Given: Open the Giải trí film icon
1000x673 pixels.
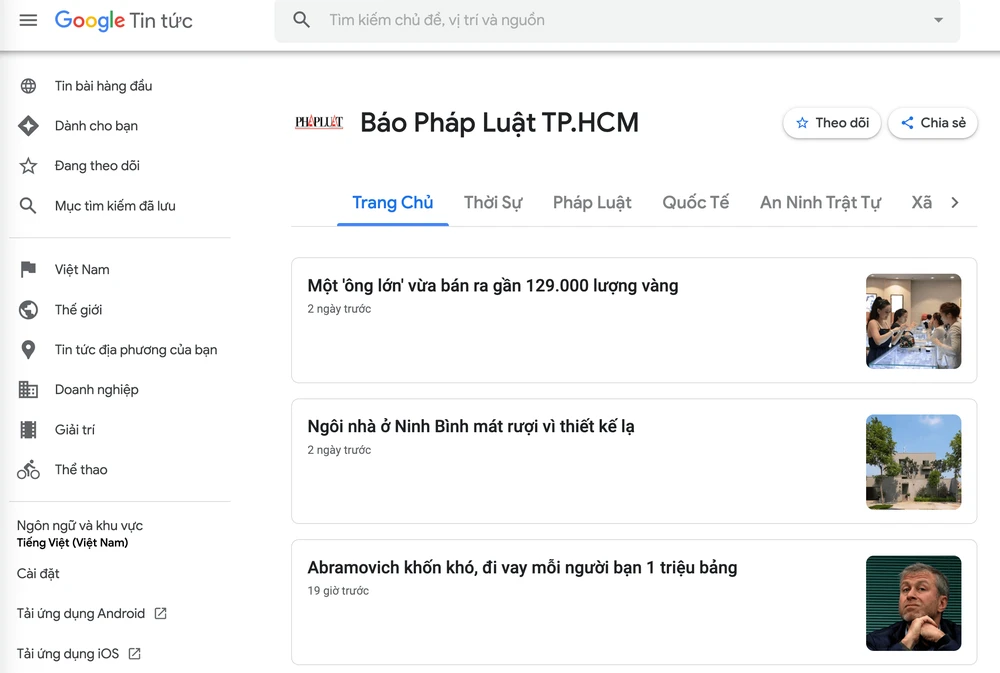Looking at the screenshot, I should pos(28,430).
